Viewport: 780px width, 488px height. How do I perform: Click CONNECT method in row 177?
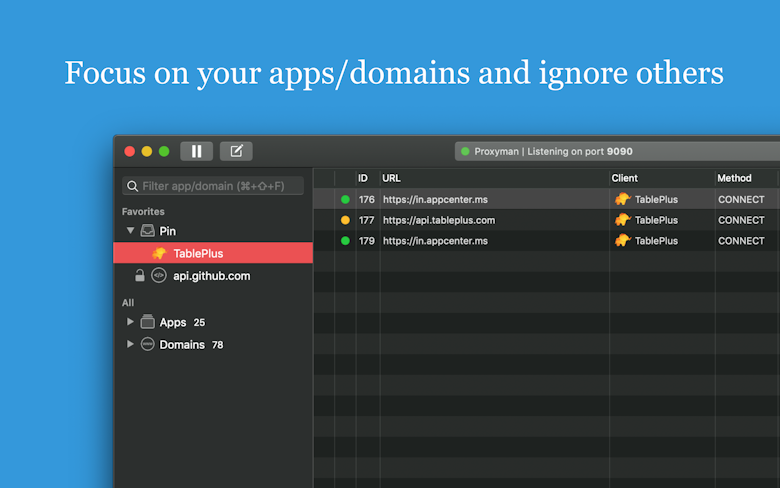click(x=741, y=220)
